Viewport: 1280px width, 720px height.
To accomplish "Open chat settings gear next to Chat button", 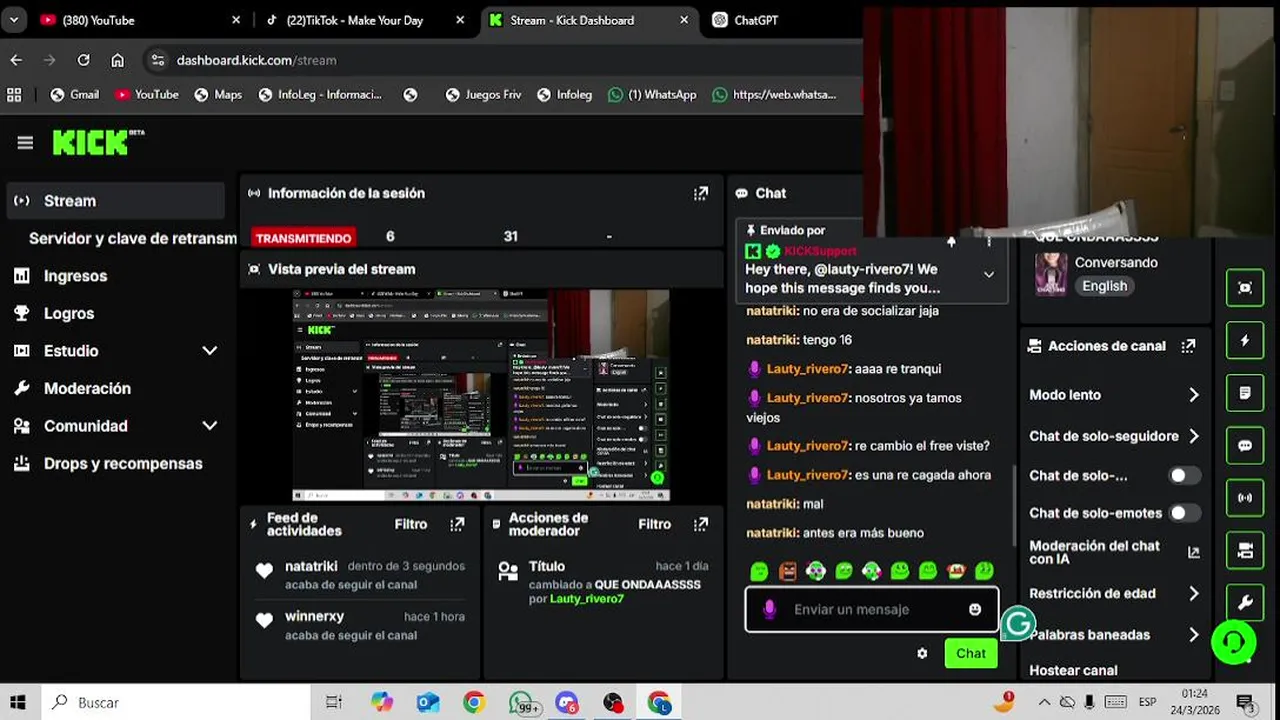I will (x=922, y=653).
